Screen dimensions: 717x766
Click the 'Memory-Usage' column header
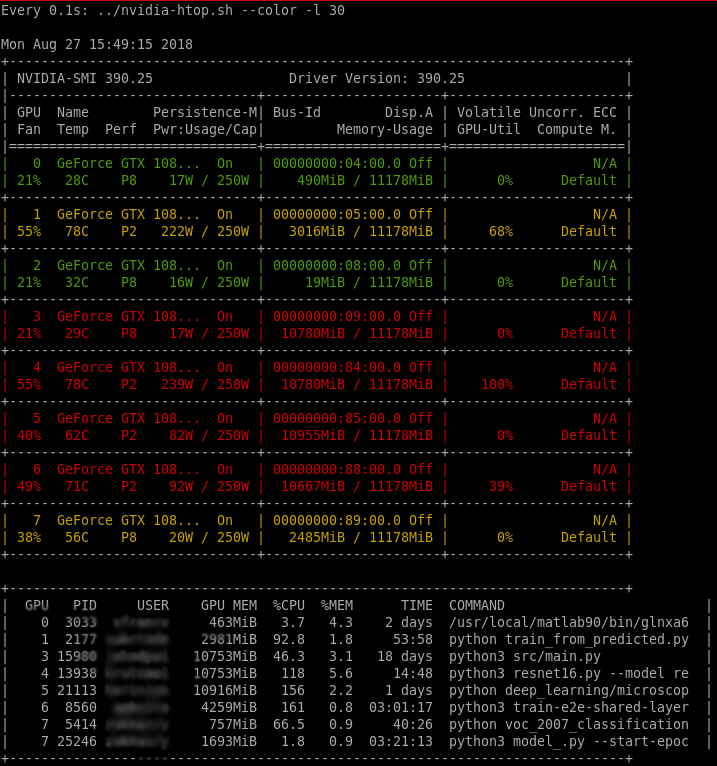point(384,129)
